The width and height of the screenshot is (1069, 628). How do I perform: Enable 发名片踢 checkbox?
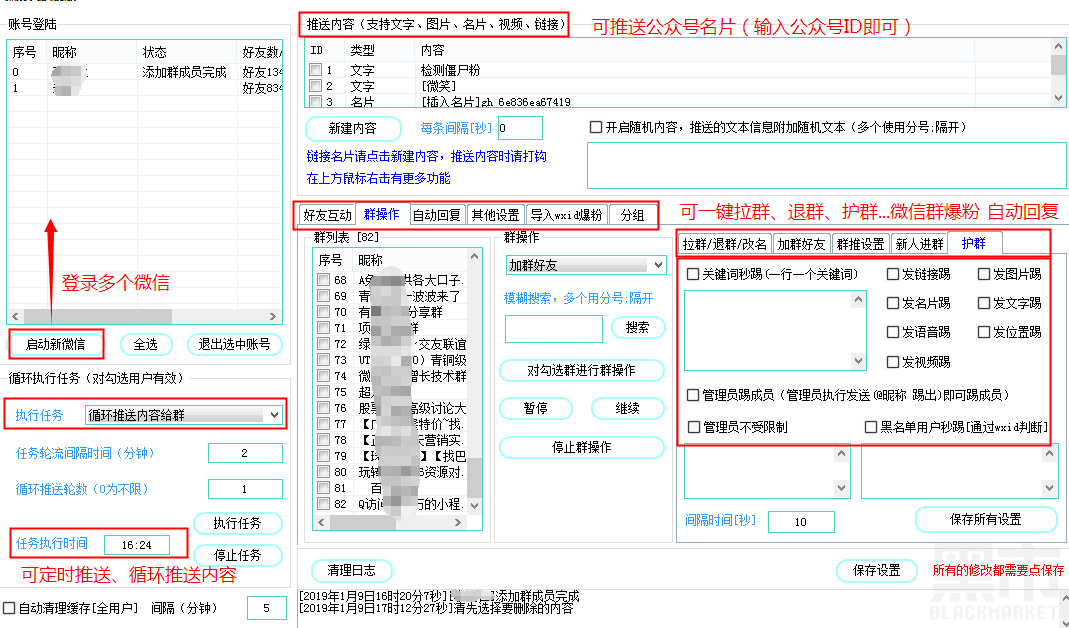tap(893, 303)
